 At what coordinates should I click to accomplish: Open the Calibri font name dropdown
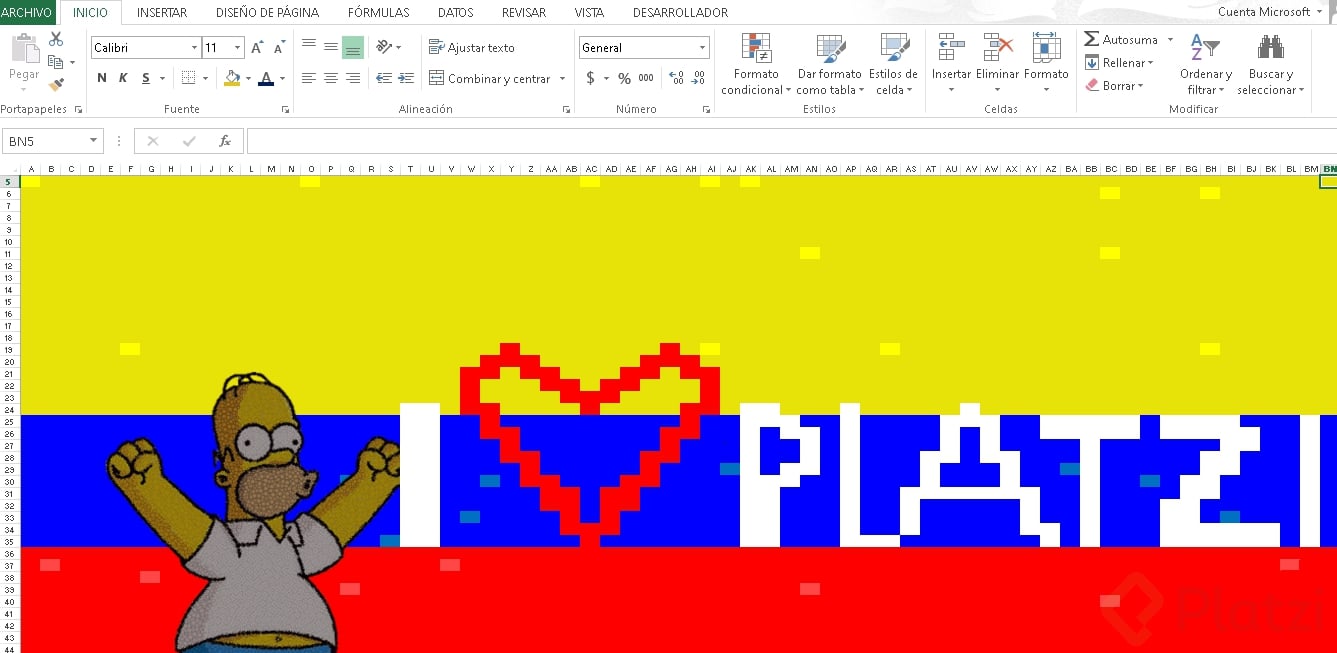[x=194, y=48]
